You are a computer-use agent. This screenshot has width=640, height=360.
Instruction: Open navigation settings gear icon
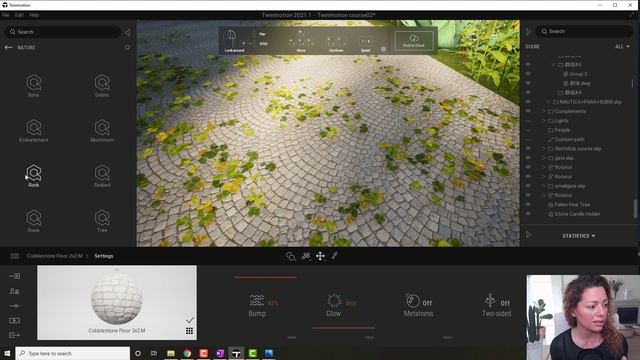[383, 49]
